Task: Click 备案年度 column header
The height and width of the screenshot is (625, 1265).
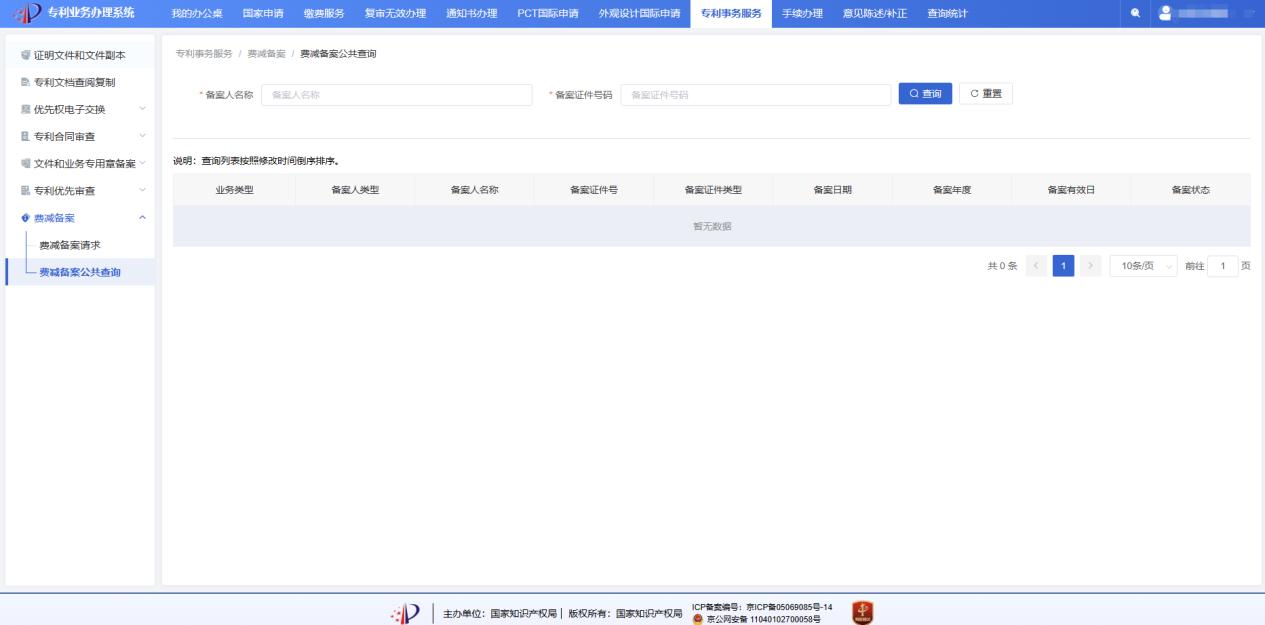Action: (952, 190)
